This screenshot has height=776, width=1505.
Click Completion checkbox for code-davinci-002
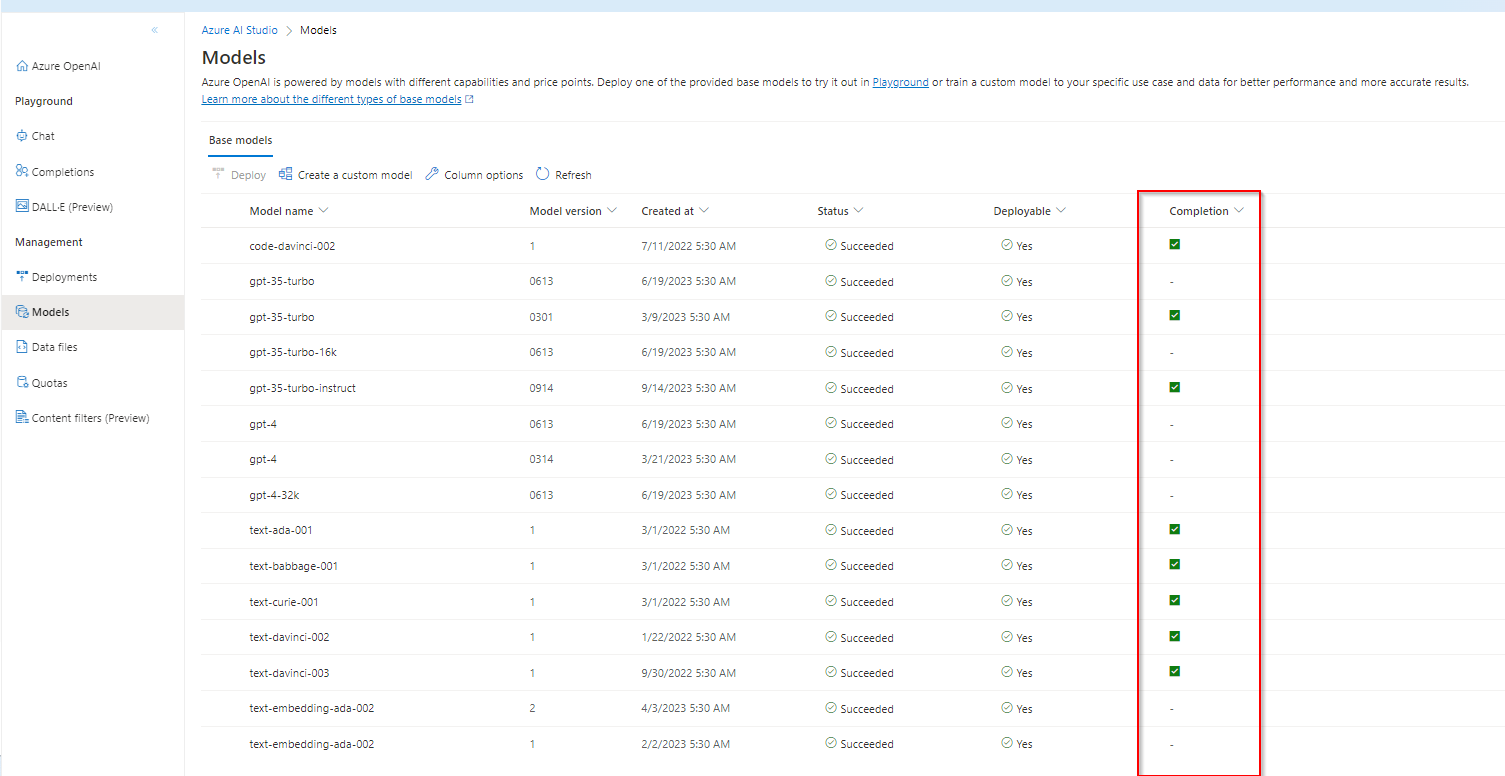point(1175,244)
